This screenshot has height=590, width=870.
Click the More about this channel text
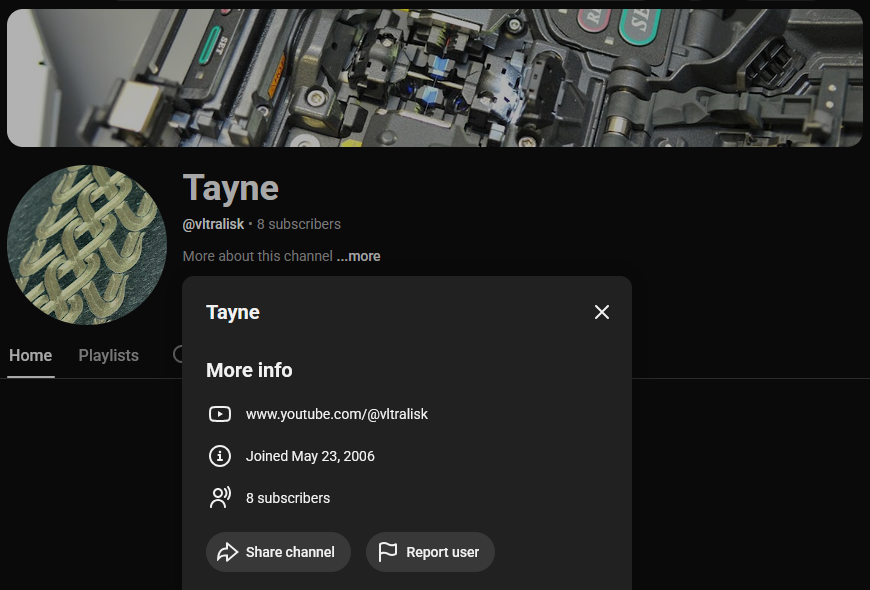pos(258,256)
